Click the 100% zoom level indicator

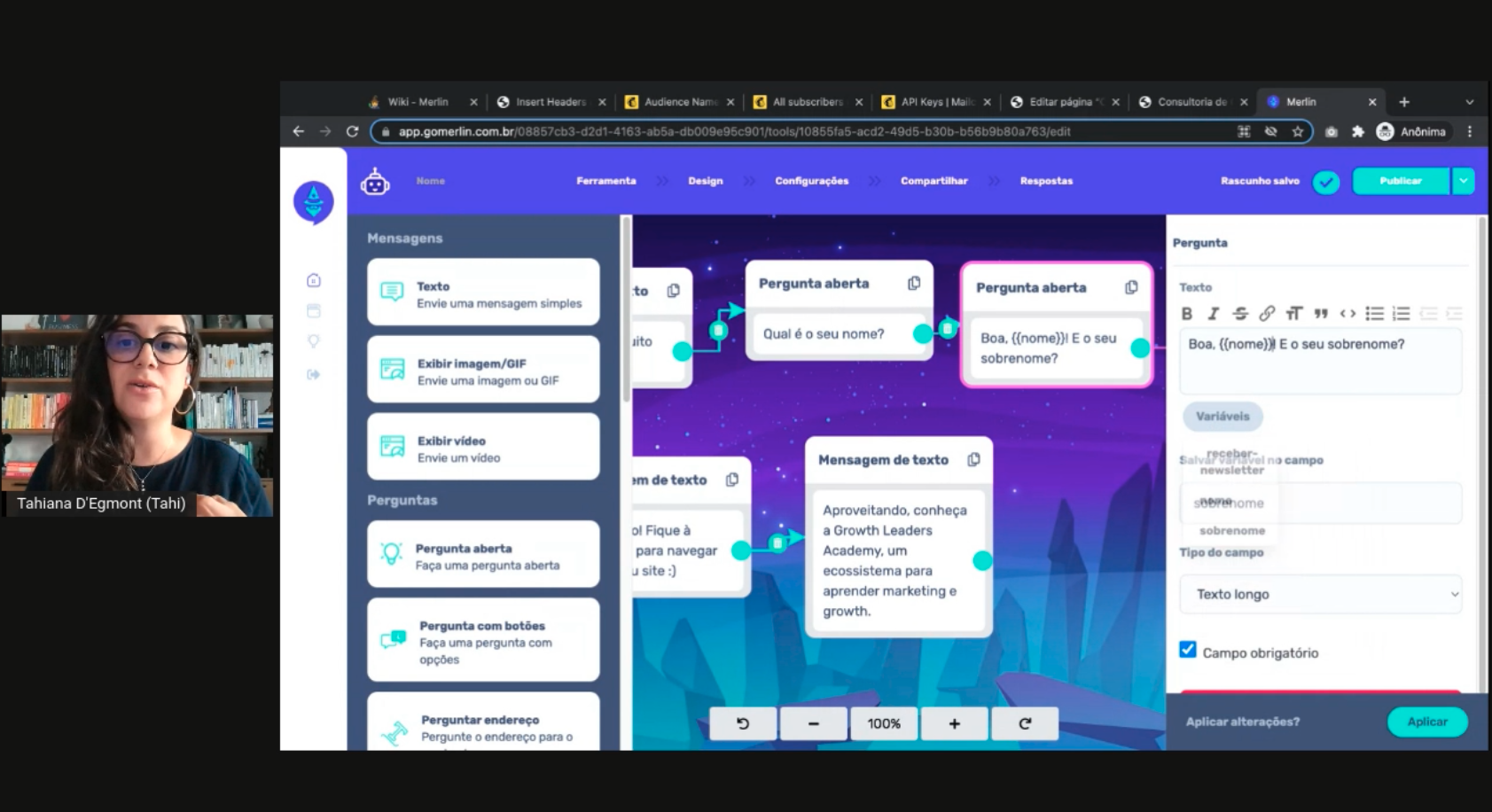[x=884, y=723]
